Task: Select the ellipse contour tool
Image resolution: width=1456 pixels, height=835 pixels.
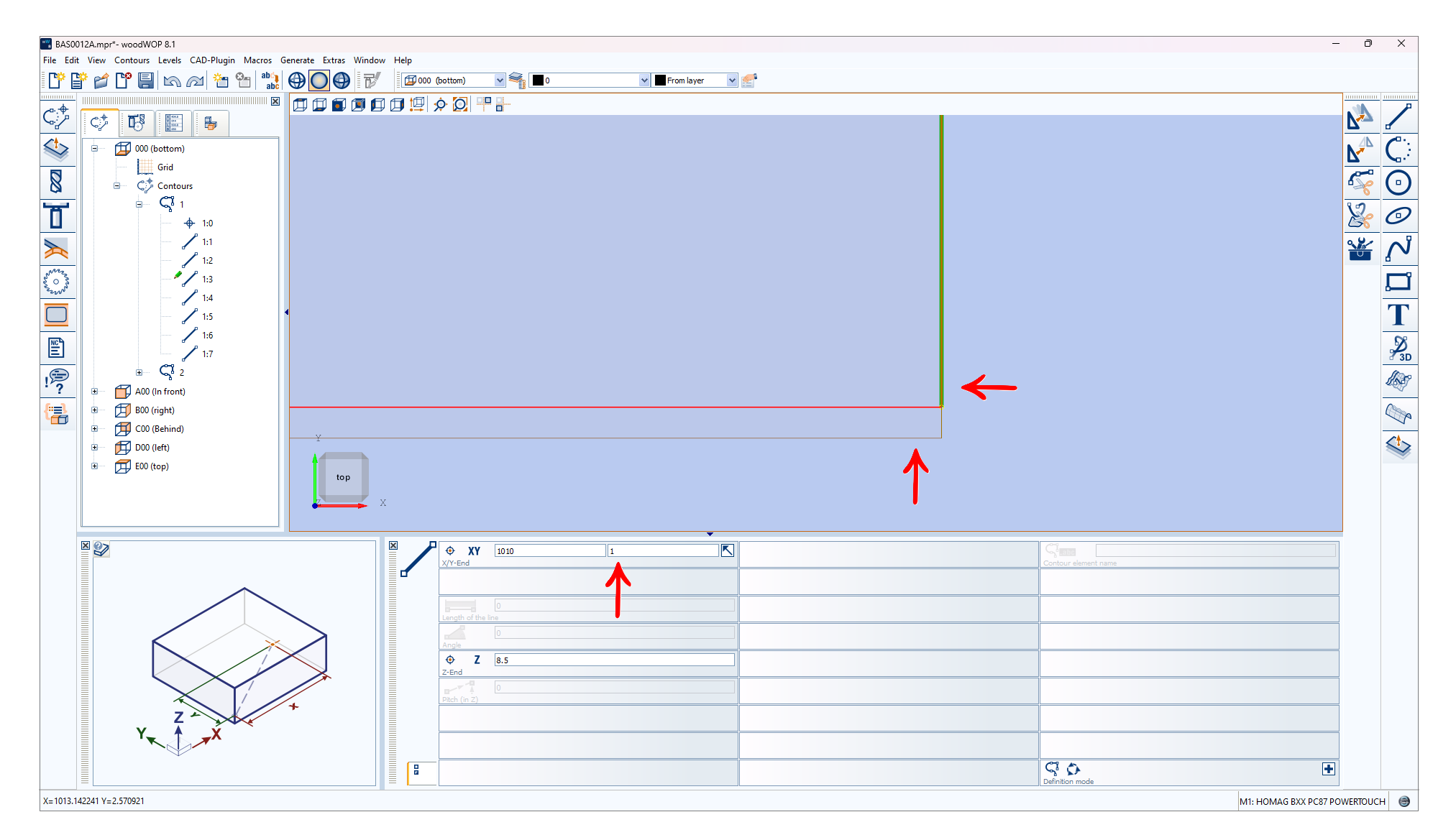Action: pos(1398,216)
